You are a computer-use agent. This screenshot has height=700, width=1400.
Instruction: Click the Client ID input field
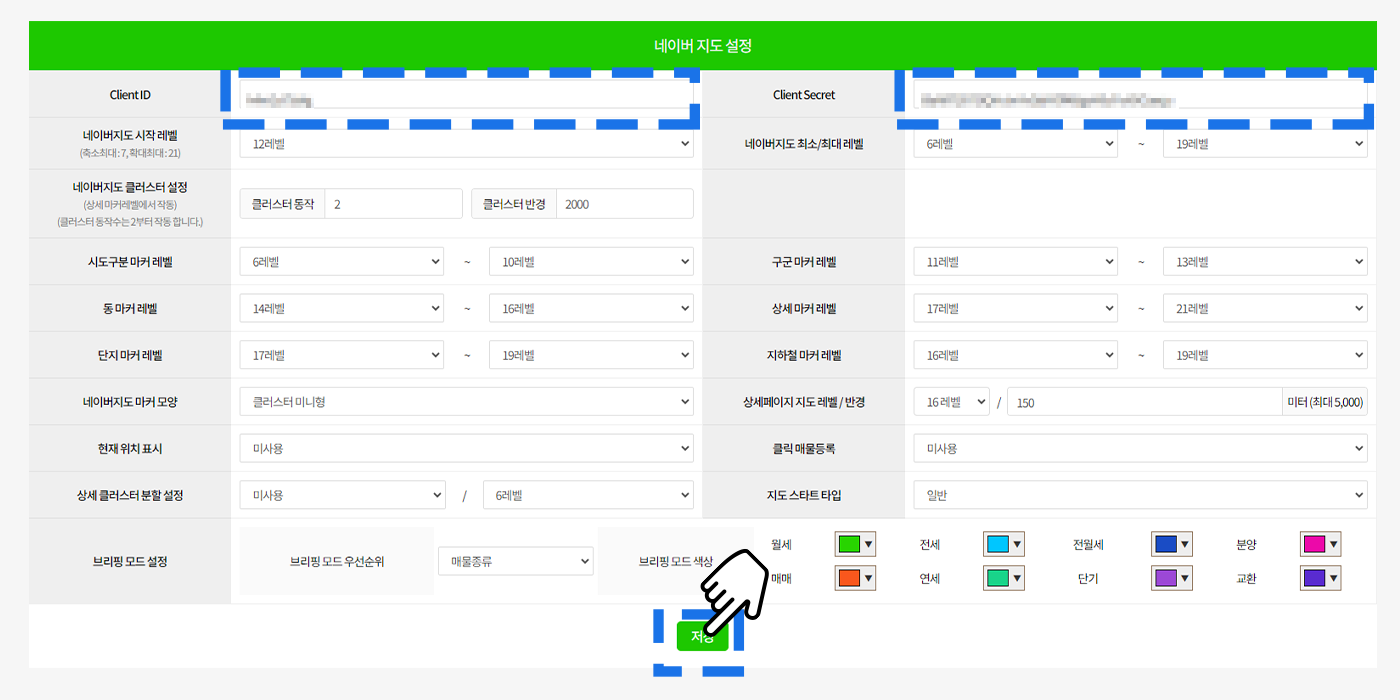(x=465, y=95)
